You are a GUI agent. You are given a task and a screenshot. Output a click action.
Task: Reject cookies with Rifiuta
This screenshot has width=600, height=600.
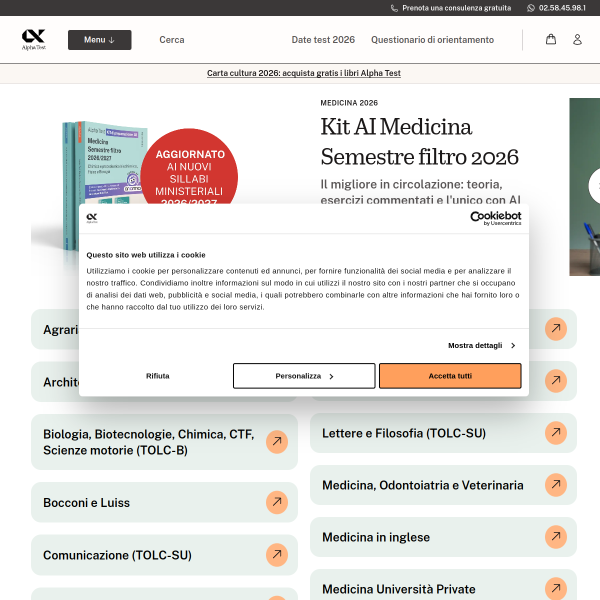[157, 376]
